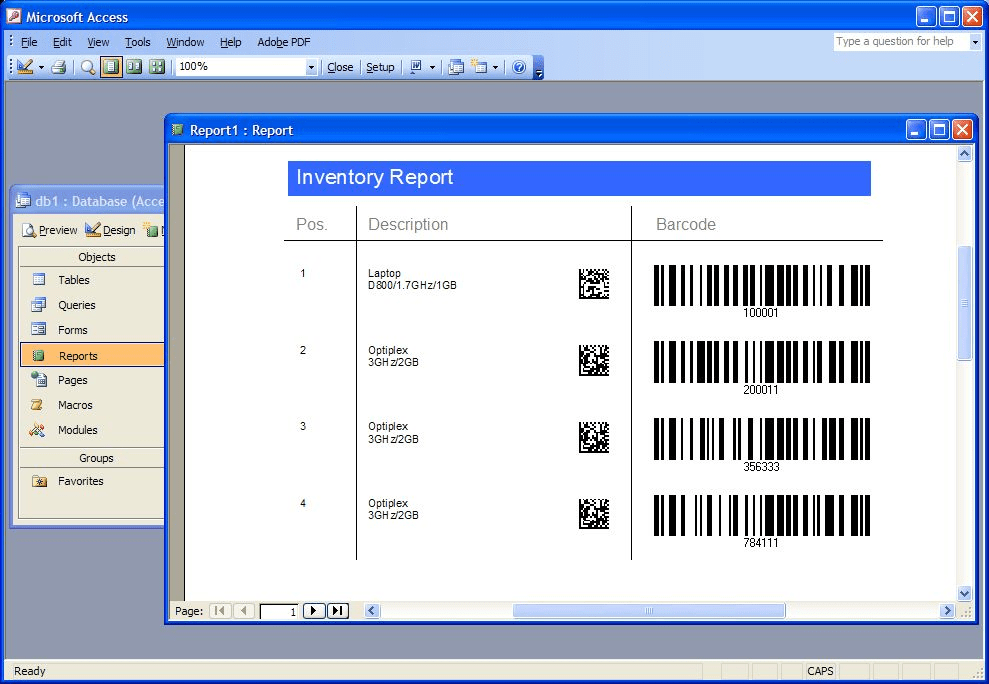Screen dimensions: 989x684
Task: Click the Close button to exit print preview
Action: point(340,67)
